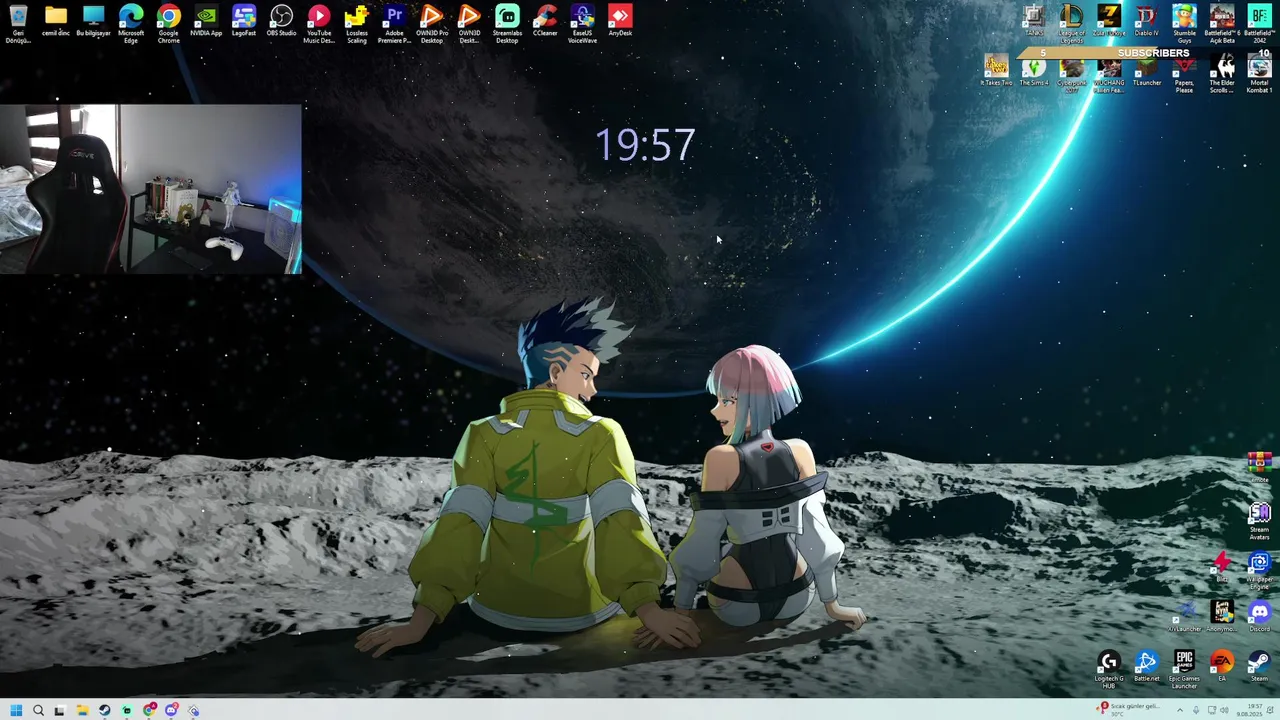Open WUCHANG Fallen Feathers shortcut
Viewport: 1280px width, 720px height.
pyautogui.click(x=1109, y=75)
